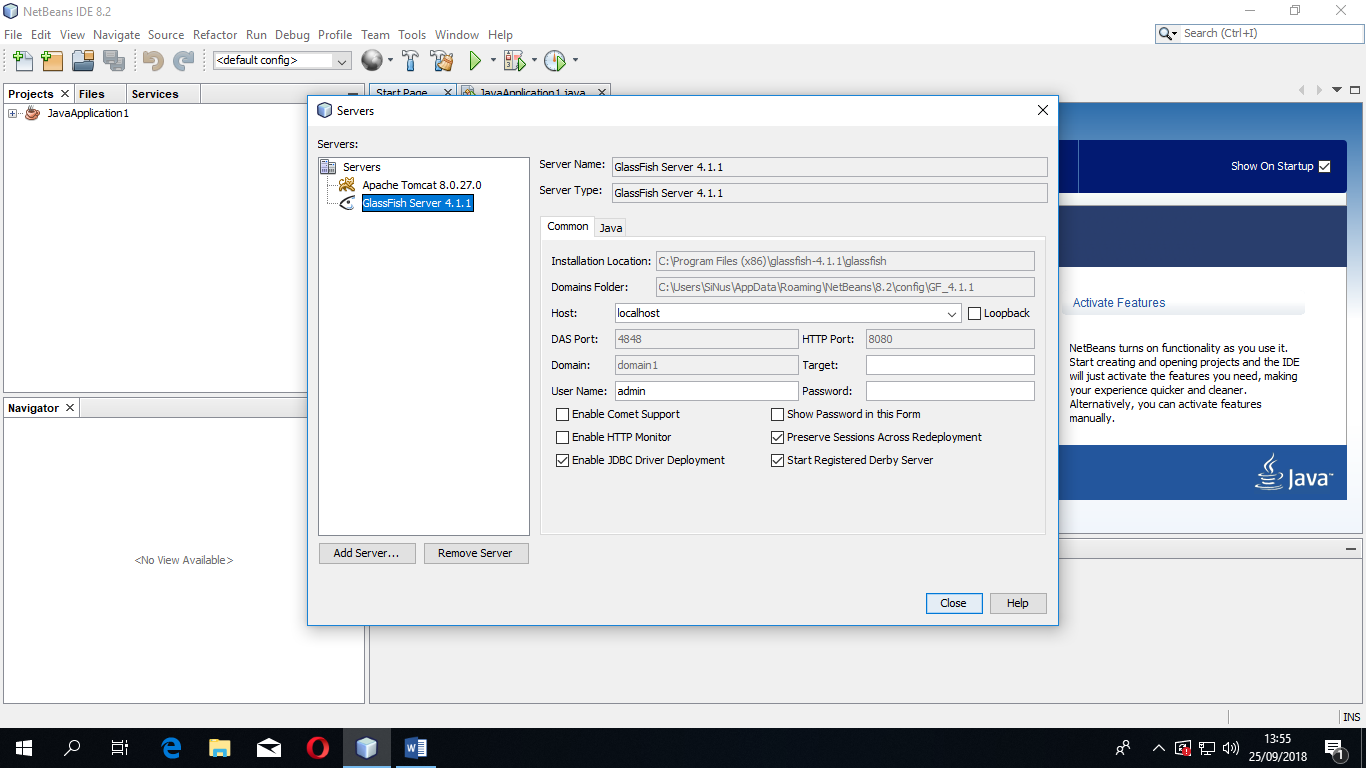Viewport: 1366px width, 768px height.
Task: Switch to the Java tab
Action: [610, 227]
